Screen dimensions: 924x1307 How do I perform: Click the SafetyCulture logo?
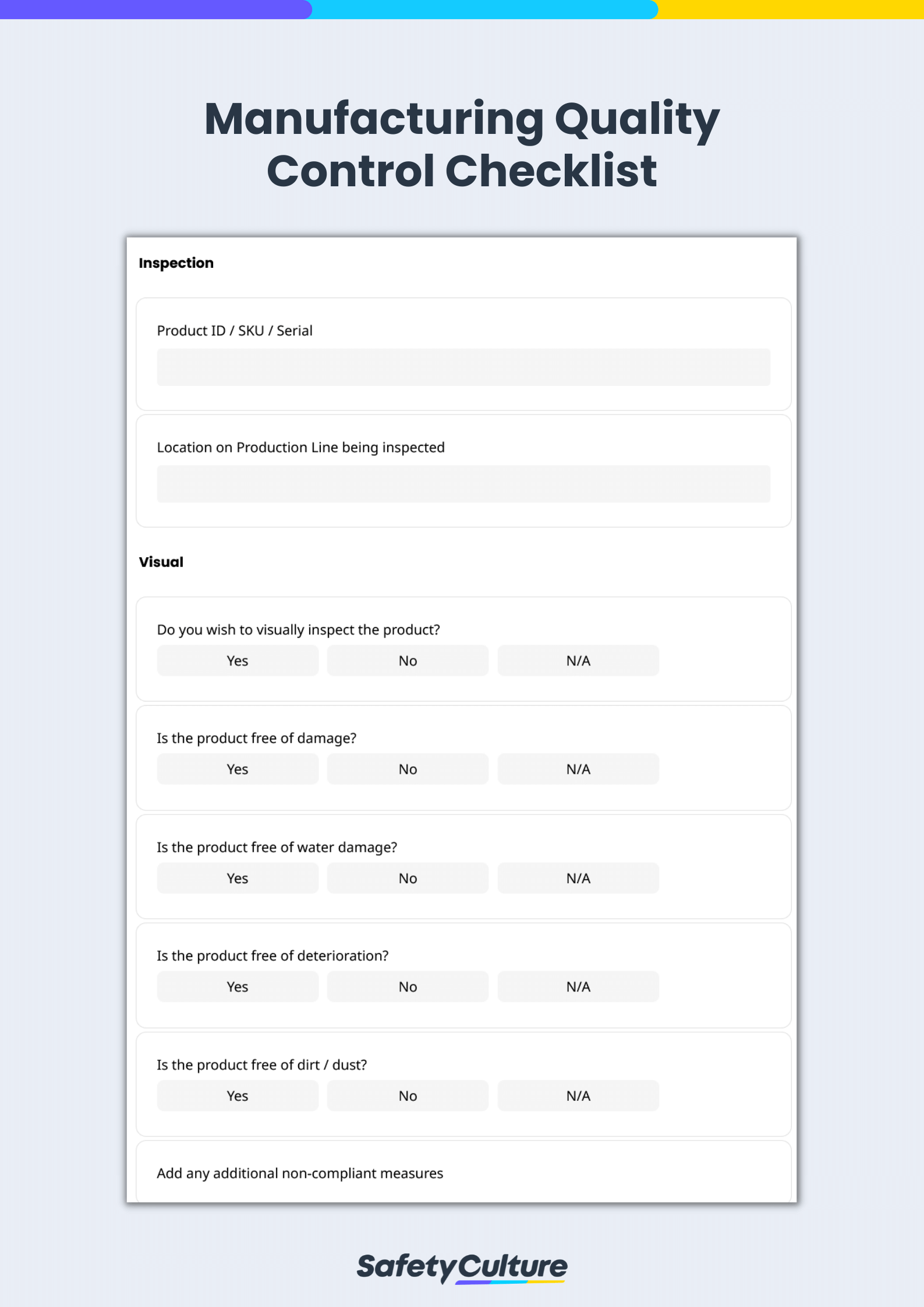pos(462,1267)
